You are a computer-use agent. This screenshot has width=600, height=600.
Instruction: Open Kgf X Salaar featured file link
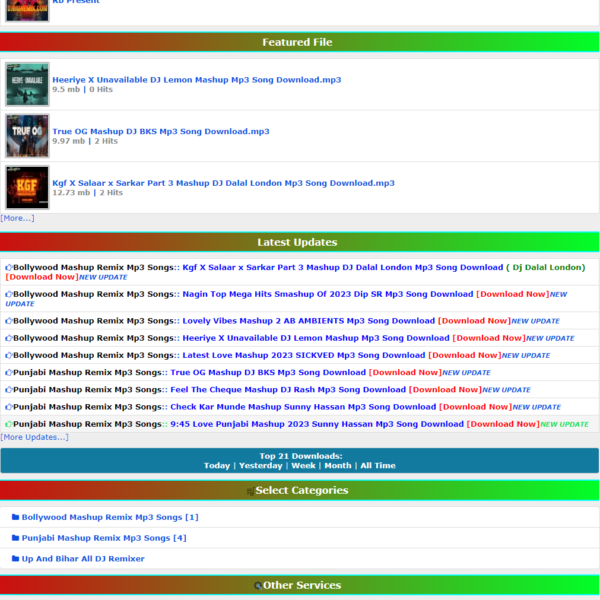(x=223, y=183)
